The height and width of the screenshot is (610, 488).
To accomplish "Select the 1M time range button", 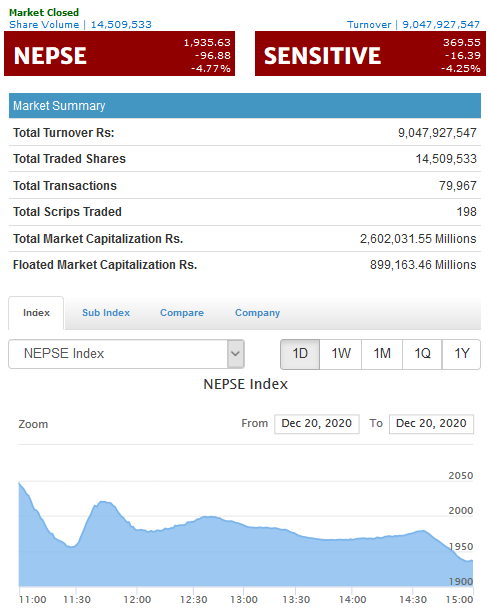I will (x=382, y=354).
